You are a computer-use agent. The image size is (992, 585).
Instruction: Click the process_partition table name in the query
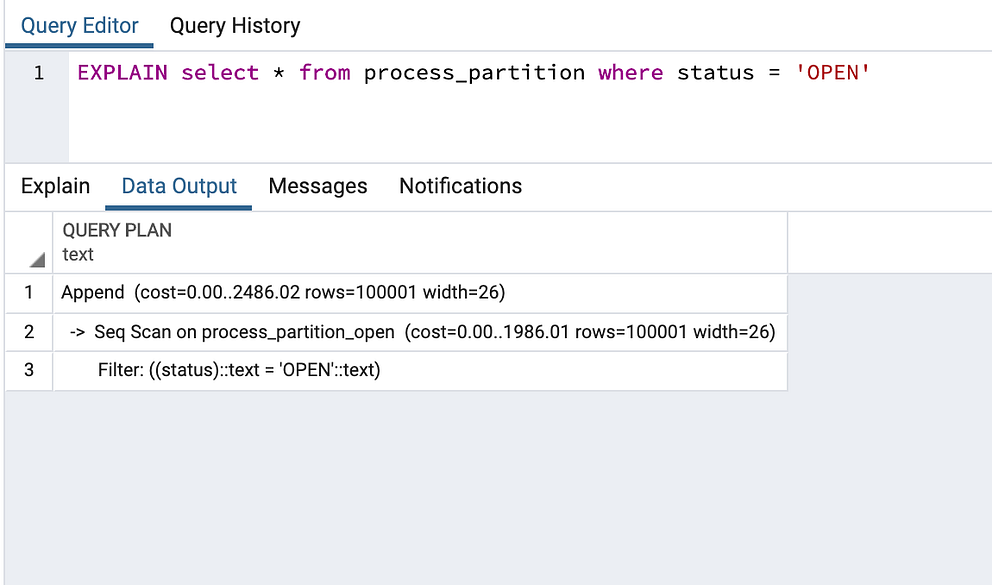coord(475,72)
